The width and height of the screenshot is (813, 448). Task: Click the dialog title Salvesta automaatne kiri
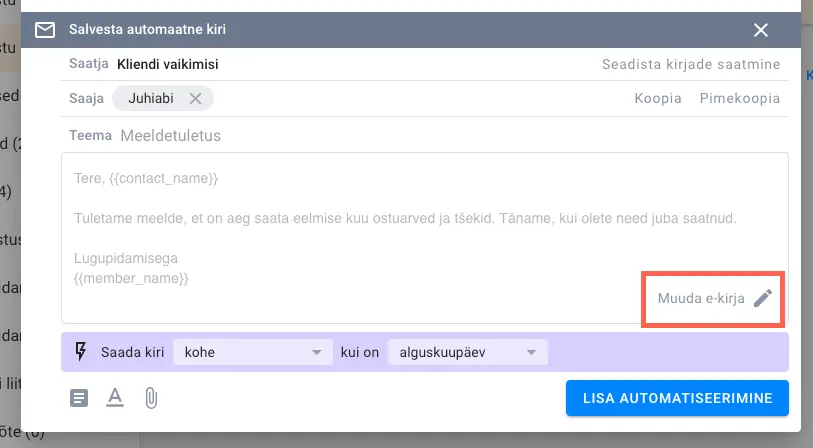(x=147, y=30)
